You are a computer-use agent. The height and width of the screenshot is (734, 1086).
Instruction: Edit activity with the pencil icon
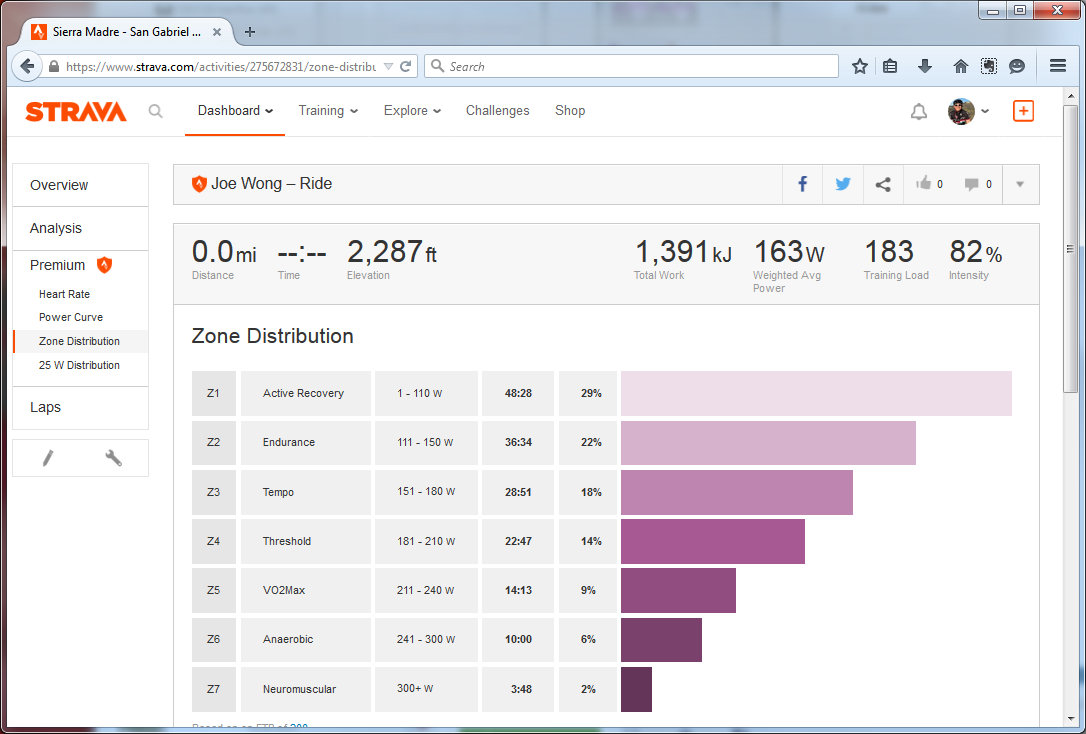pyautogui.click(x=47, y=458)
